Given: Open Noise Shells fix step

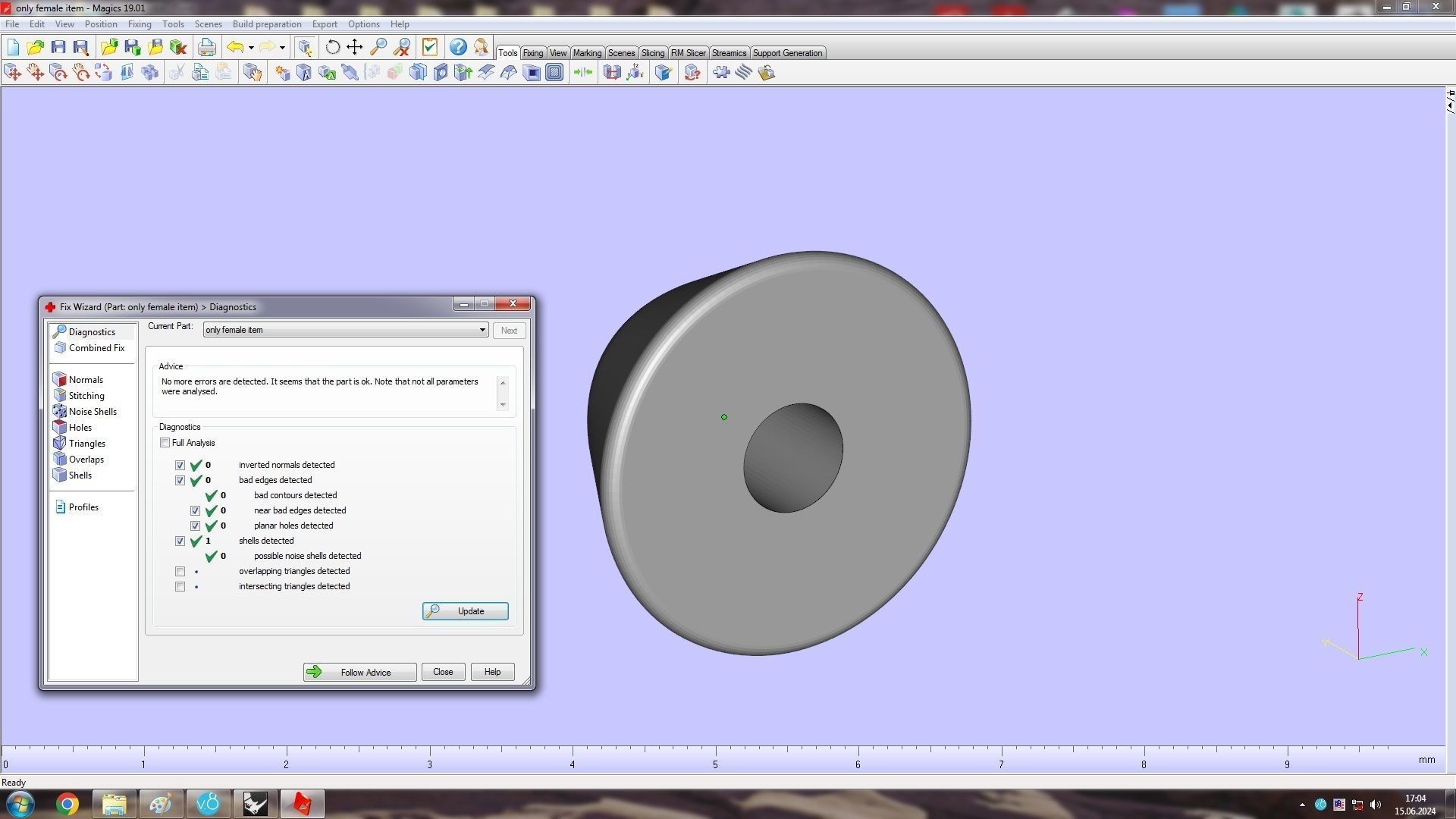Looking at the screenshot, I should [x=92, y=411].
